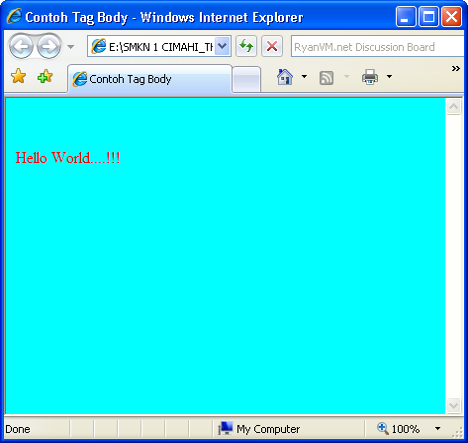Click the RSS feeds icon
Screen dimensions: 468x443
point(326,78)
